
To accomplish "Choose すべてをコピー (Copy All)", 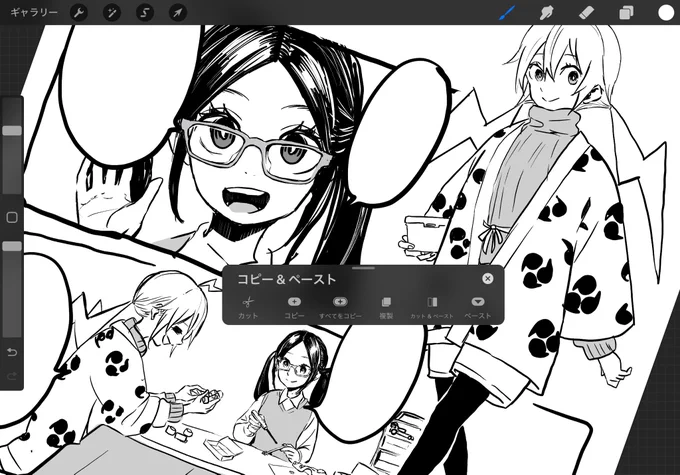I will click(x=340, y=307).
